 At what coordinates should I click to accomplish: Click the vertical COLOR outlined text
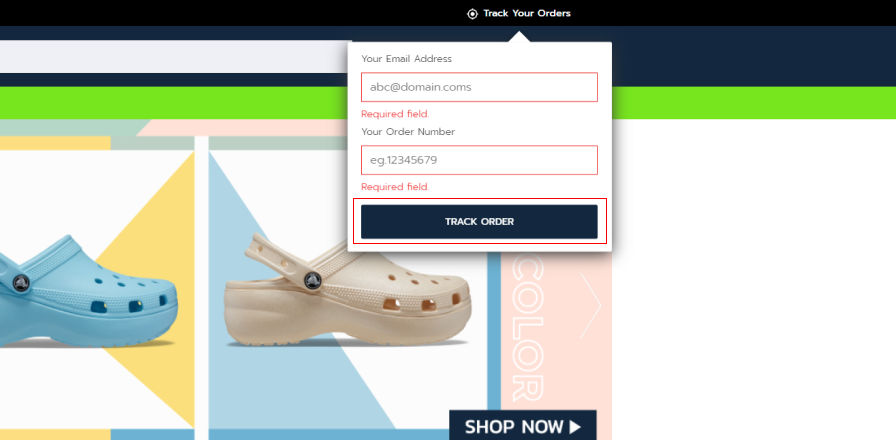527,327
